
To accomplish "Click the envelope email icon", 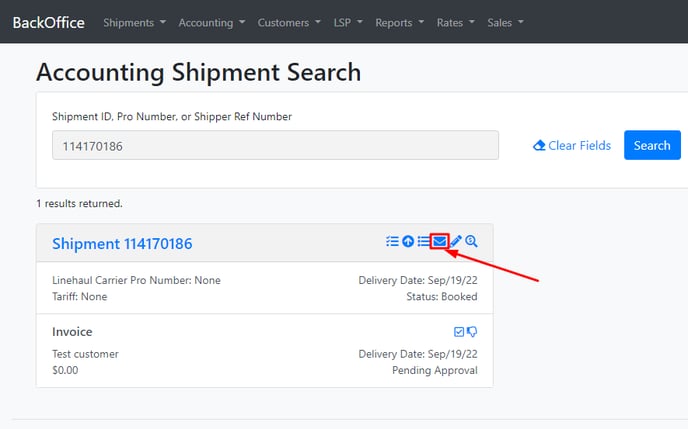I will pos(439,241).
